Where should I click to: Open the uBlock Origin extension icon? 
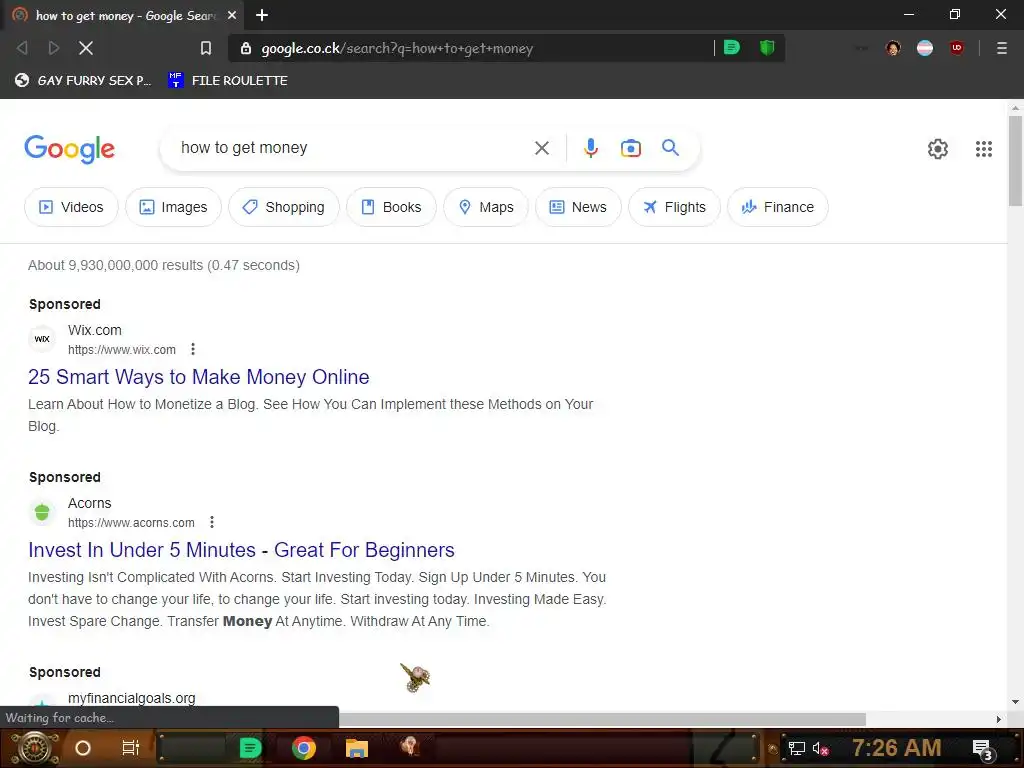click(957, 48)
